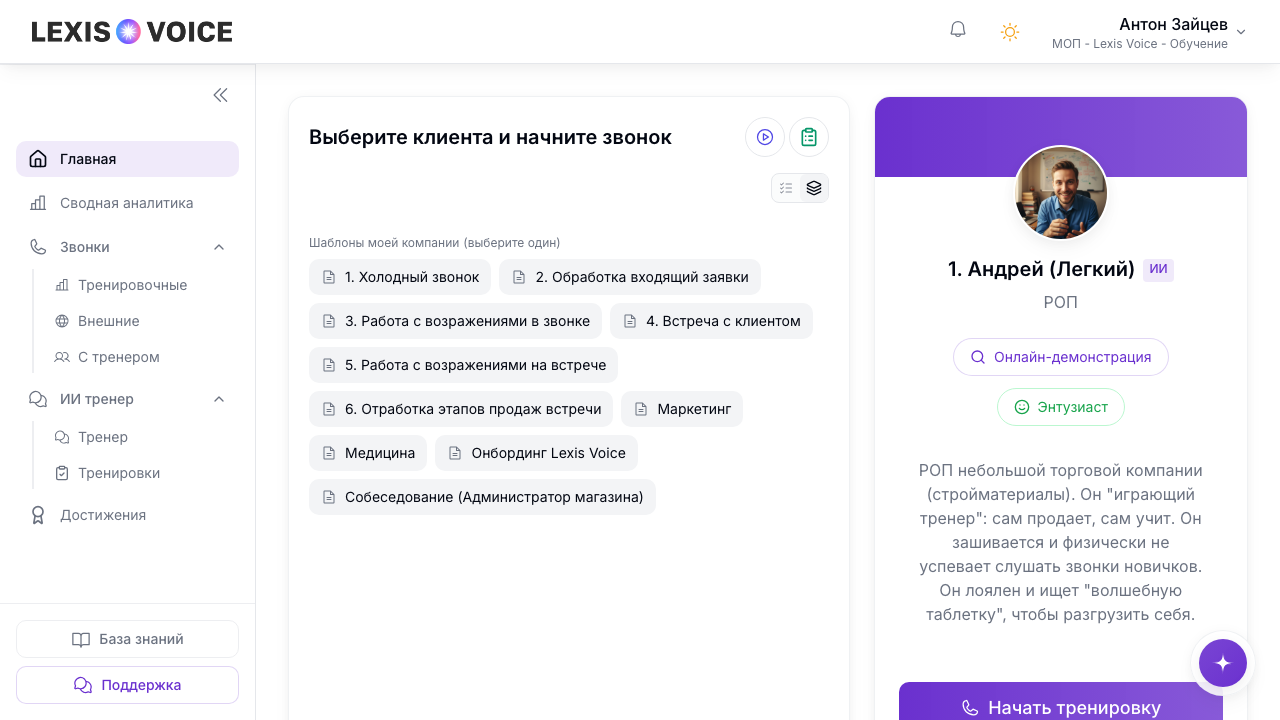Screen dimensions: 1280x720
Task: Open Тренировки under ИИ тренер
Action: [x=119, y=473]
